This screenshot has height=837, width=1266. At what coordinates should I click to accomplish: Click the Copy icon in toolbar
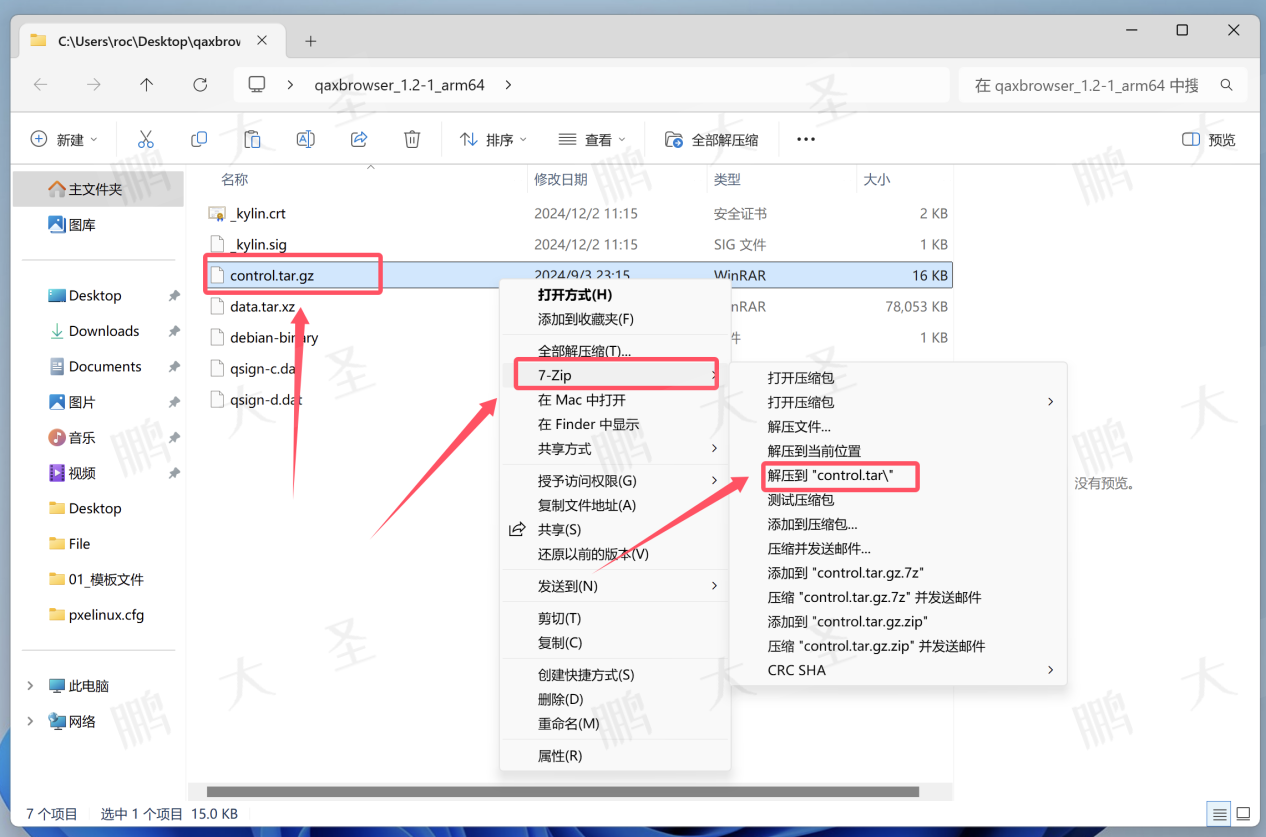(x=199, y=140)
